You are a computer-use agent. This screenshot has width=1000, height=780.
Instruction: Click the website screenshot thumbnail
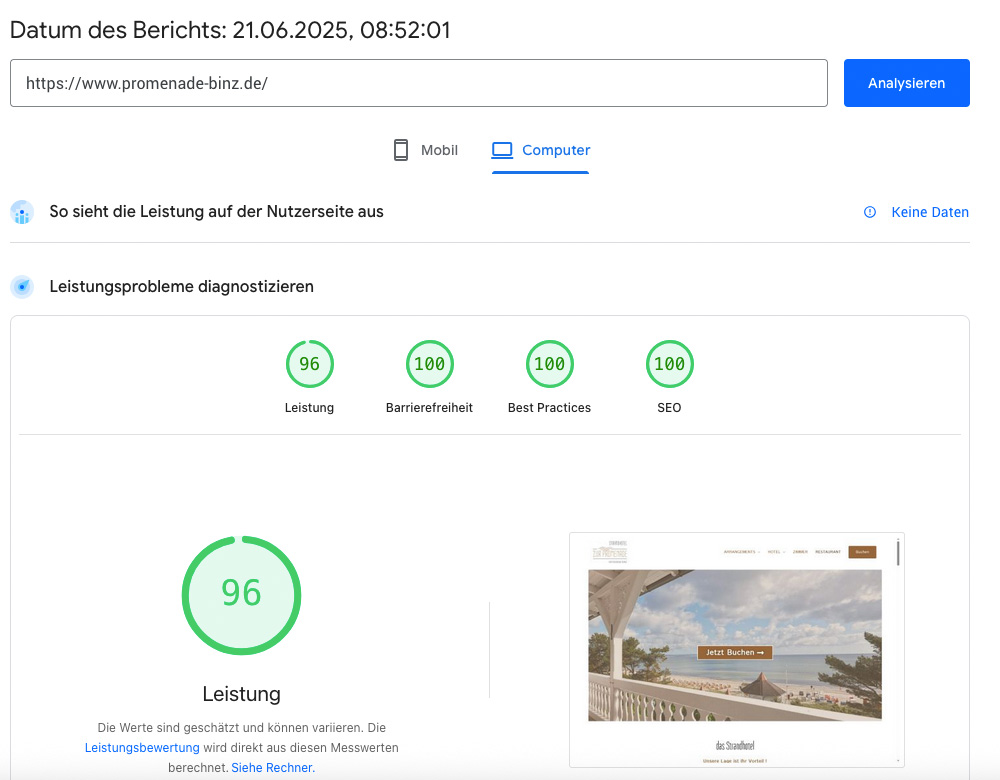point(737,650)
